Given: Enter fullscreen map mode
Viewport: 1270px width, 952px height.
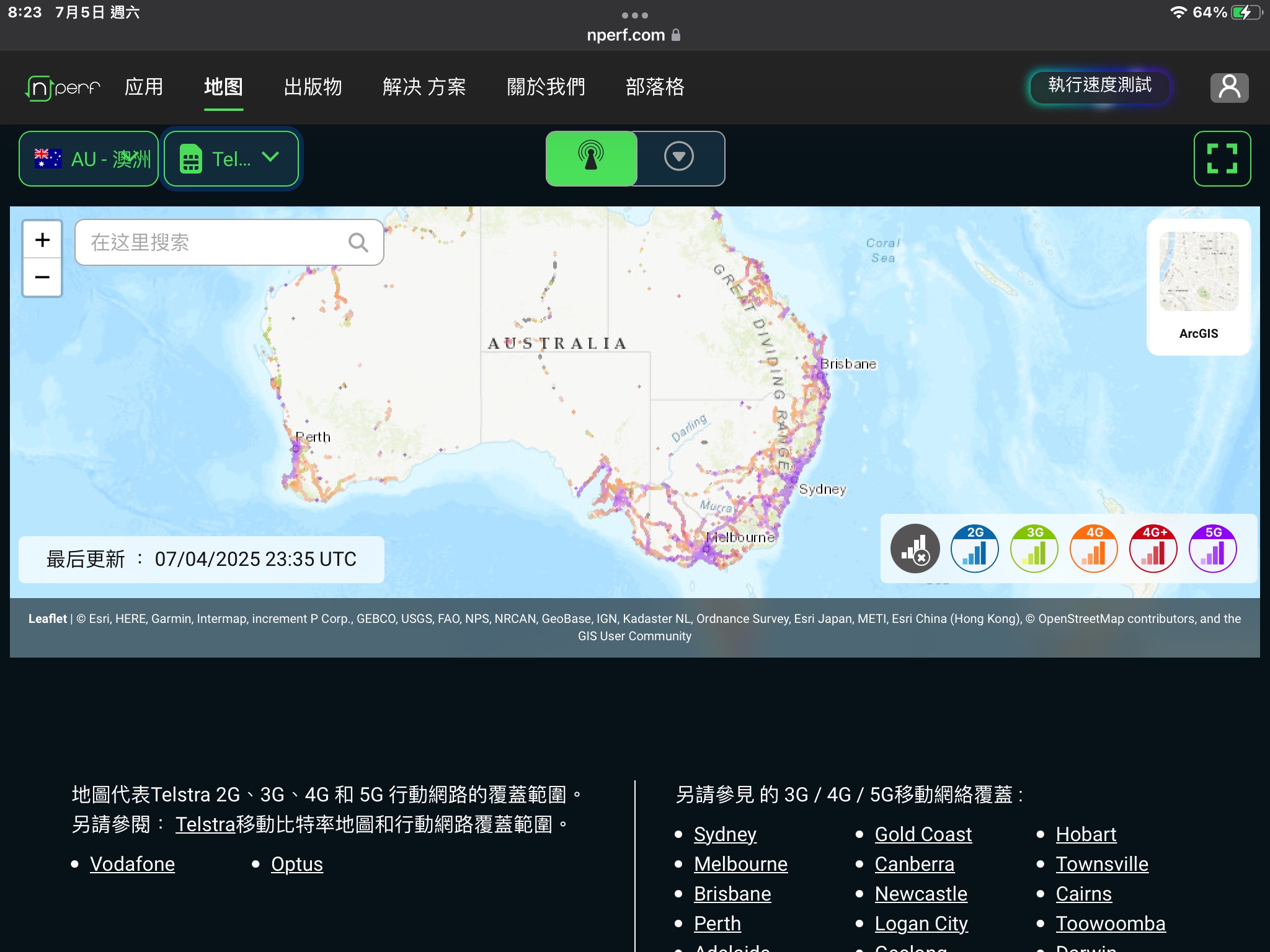Looking at the screenshot, I should [1222, 159].
